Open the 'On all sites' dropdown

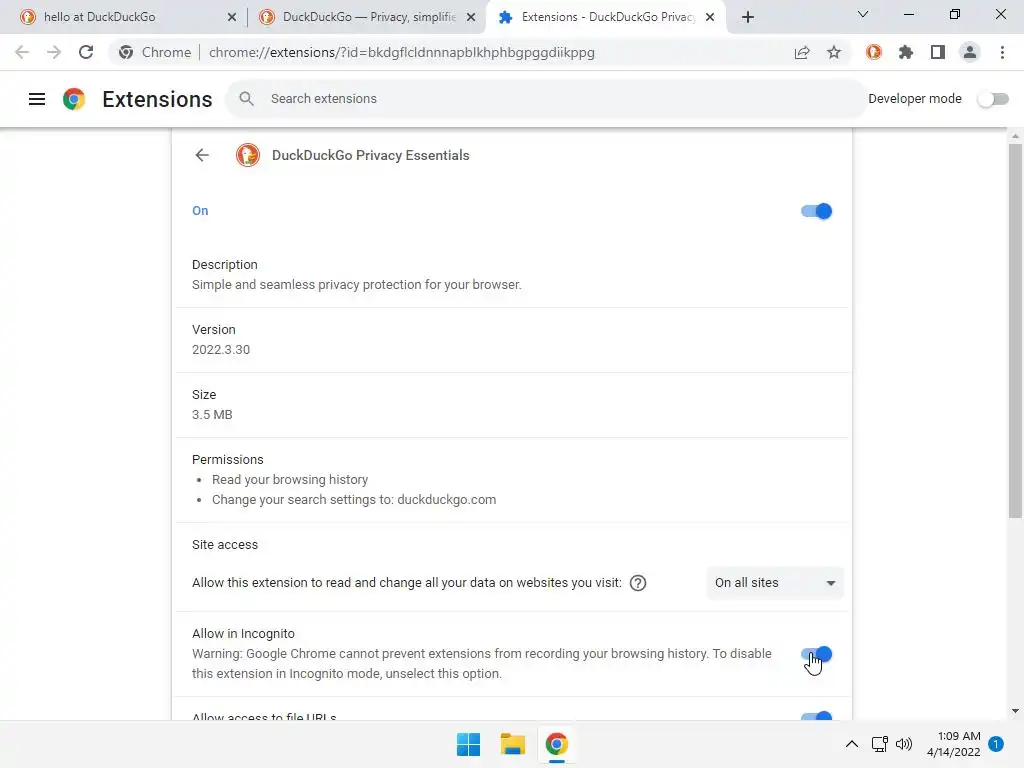tap(775, 583)
